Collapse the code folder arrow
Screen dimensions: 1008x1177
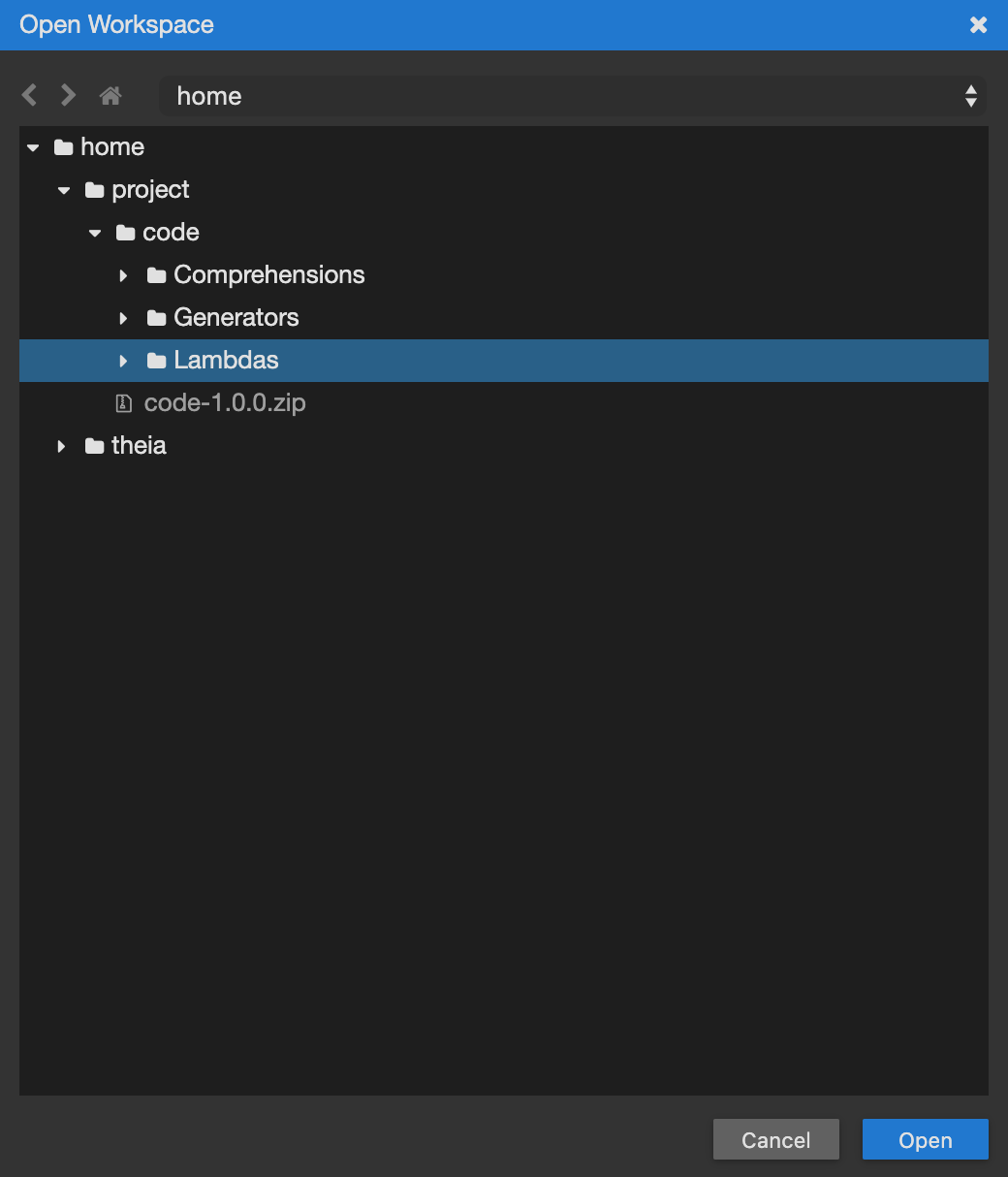coord(95,233)
